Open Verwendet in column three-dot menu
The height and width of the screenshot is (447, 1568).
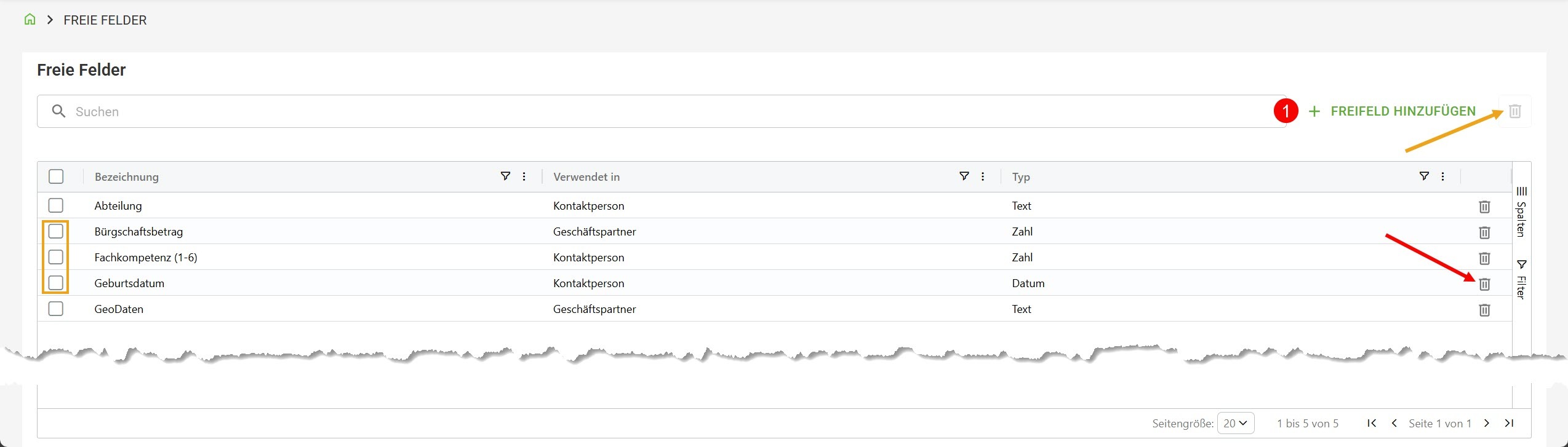[x=983, y=176]
